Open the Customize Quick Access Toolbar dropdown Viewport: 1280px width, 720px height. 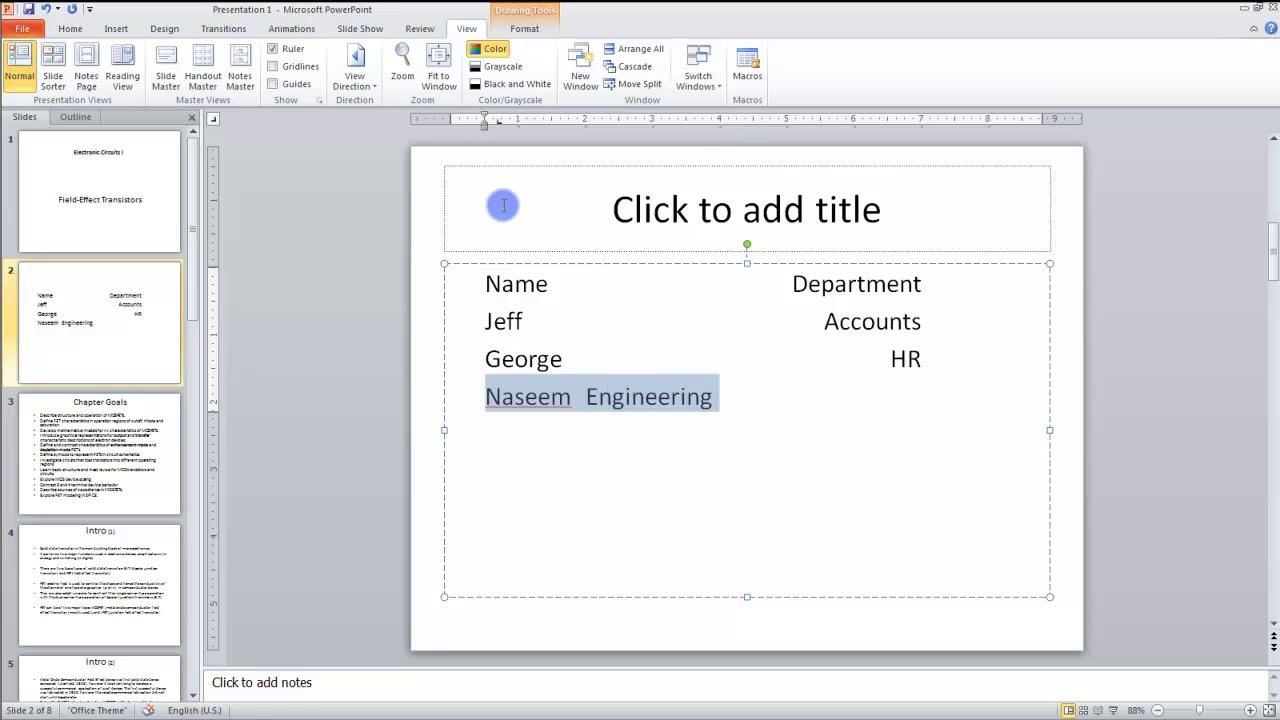pos(89,9)
